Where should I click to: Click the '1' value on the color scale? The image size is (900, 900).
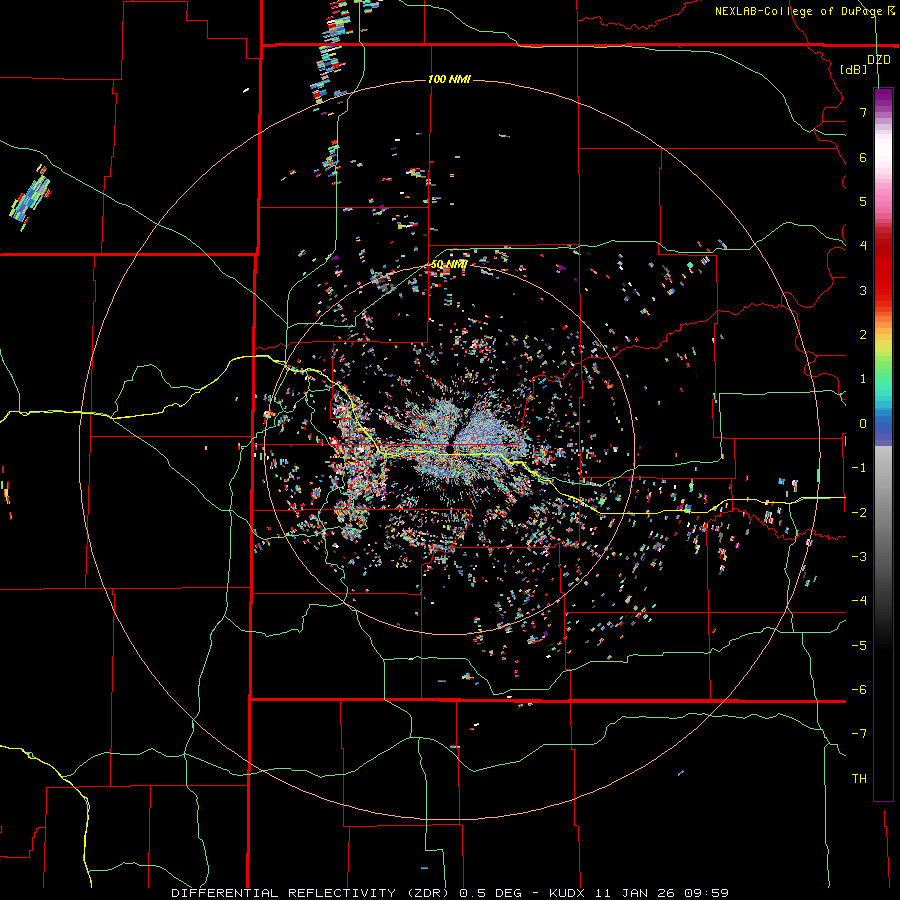[x=863, y=379]
